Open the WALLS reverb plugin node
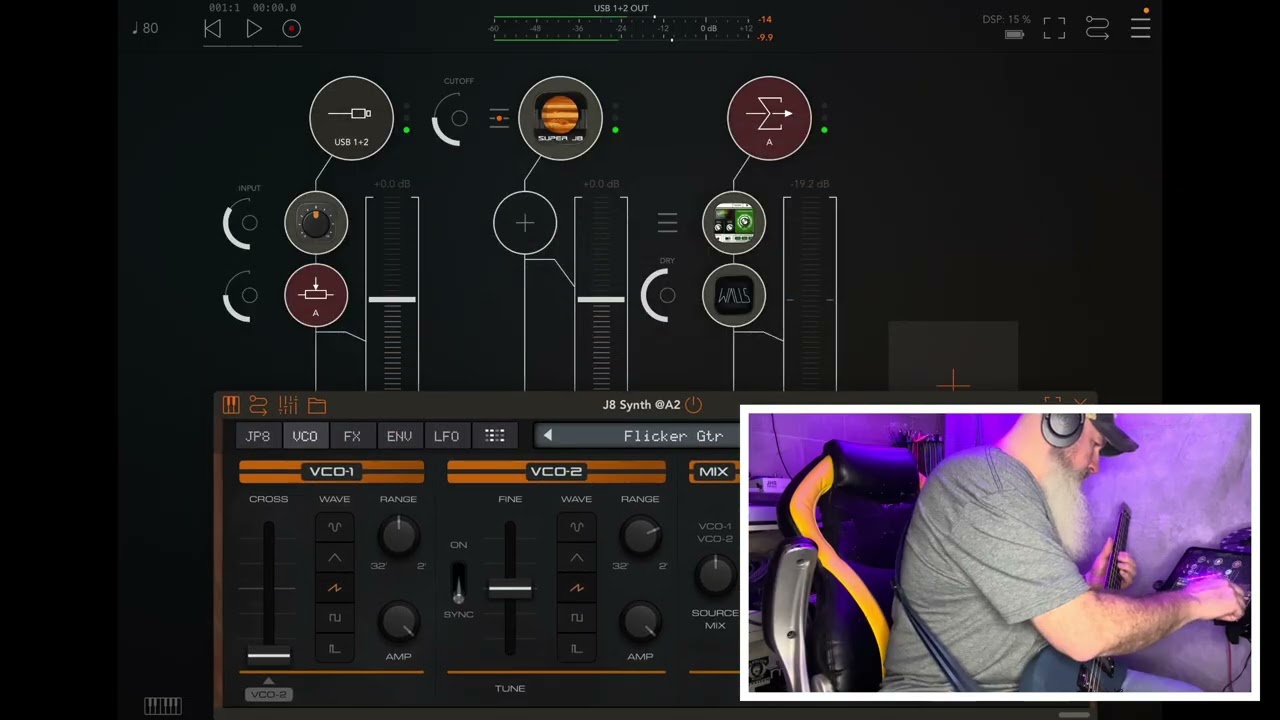This screenshot has height=720, width=1280. coord(734,295)
